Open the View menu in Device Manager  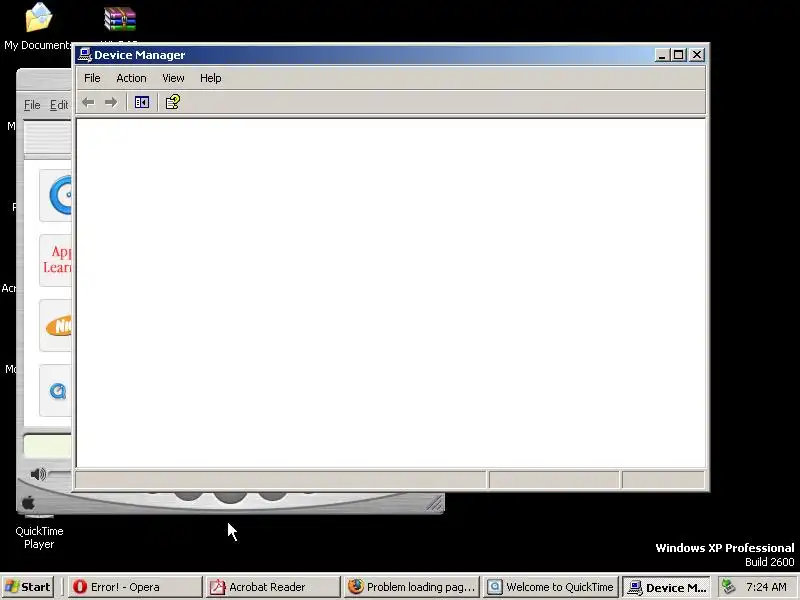(x=173, y=78)
